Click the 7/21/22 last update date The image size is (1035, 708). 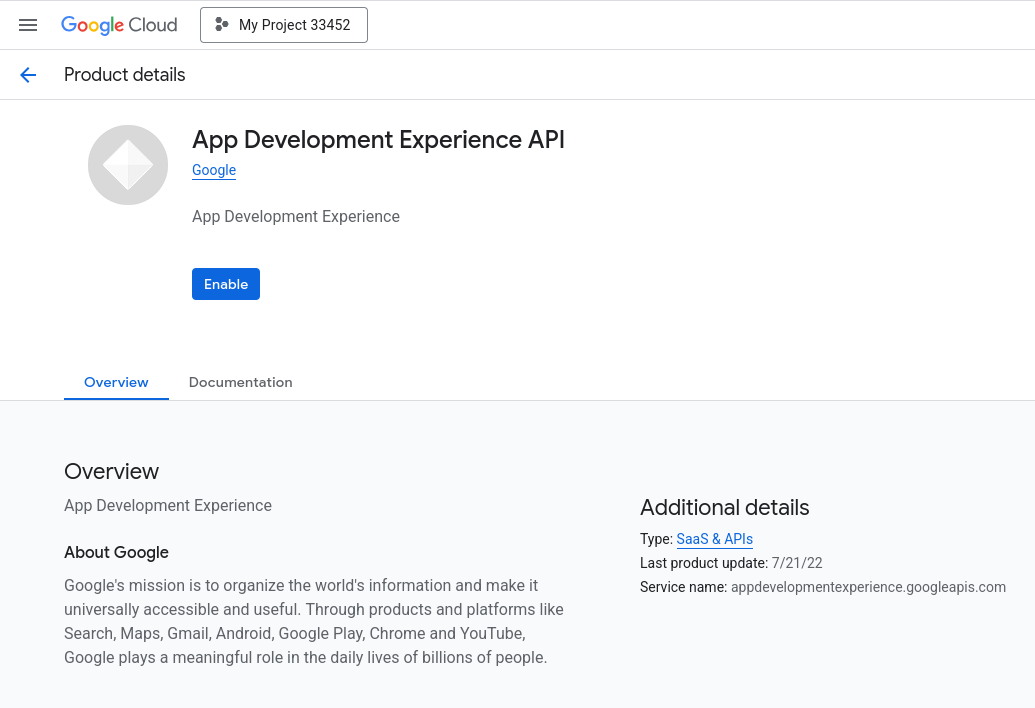click(x=797, y=563)
